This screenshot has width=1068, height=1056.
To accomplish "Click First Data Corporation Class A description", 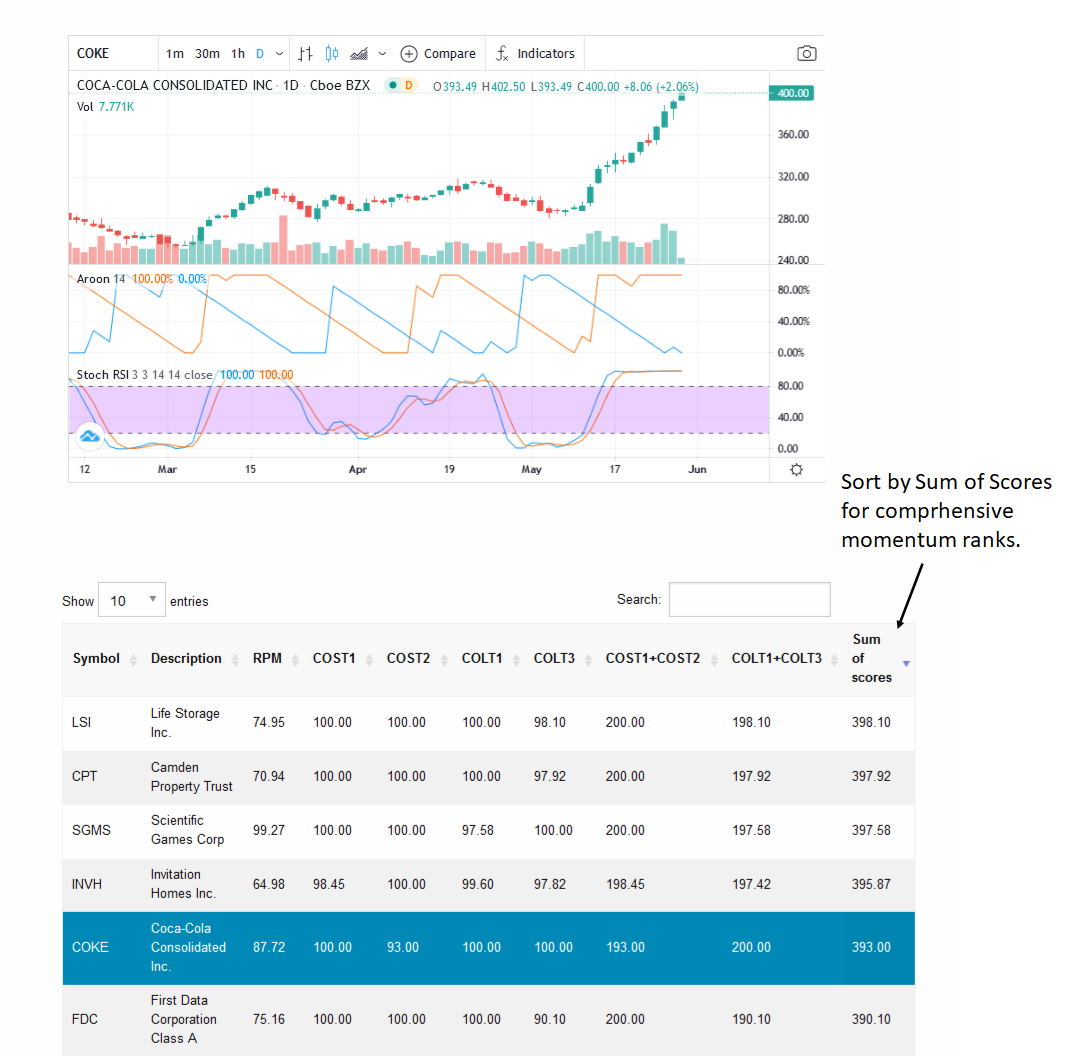I will [184, 1019].
